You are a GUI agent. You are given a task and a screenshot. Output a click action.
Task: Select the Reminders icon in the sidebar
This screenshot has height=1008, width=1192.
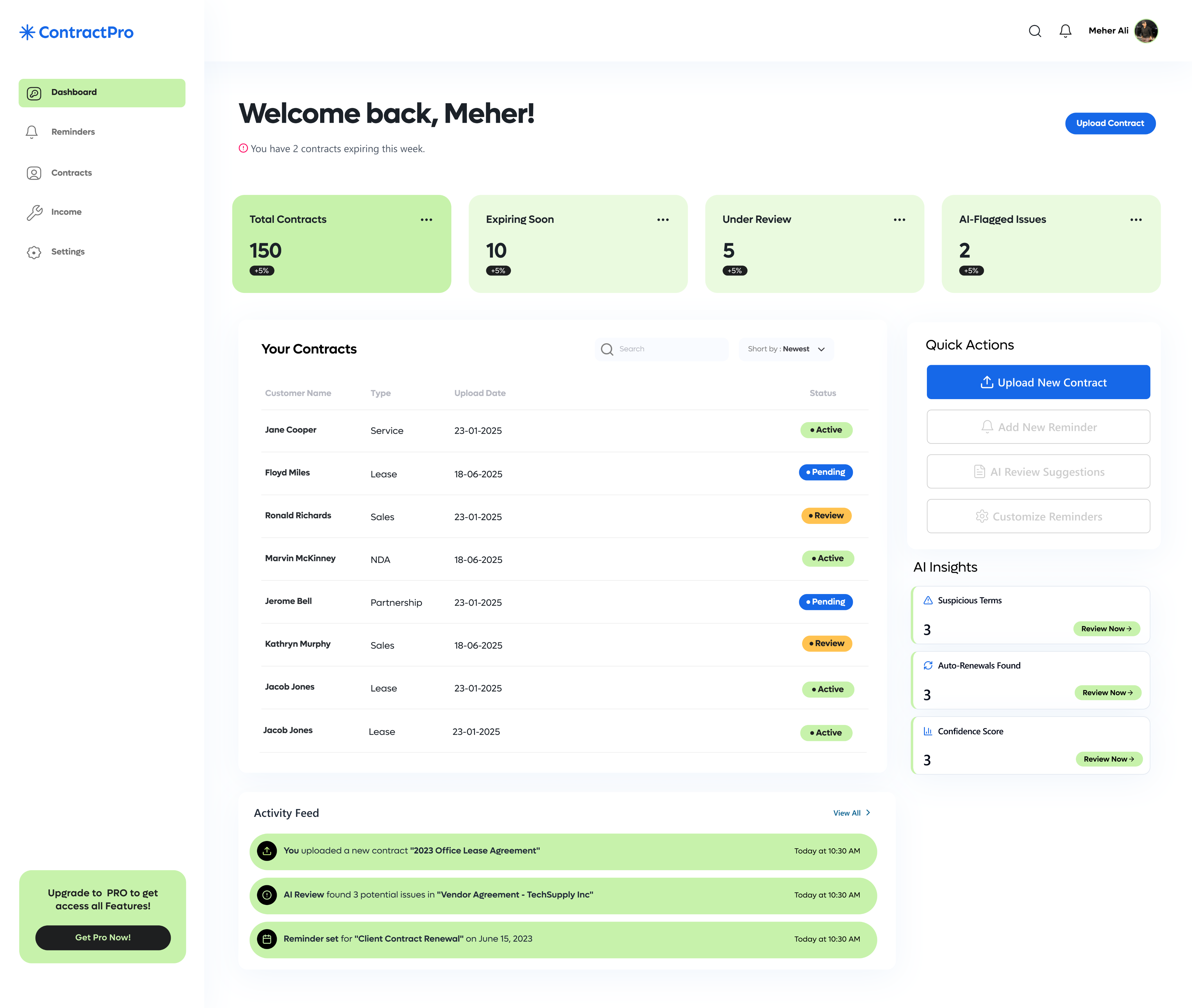(33, 131)
